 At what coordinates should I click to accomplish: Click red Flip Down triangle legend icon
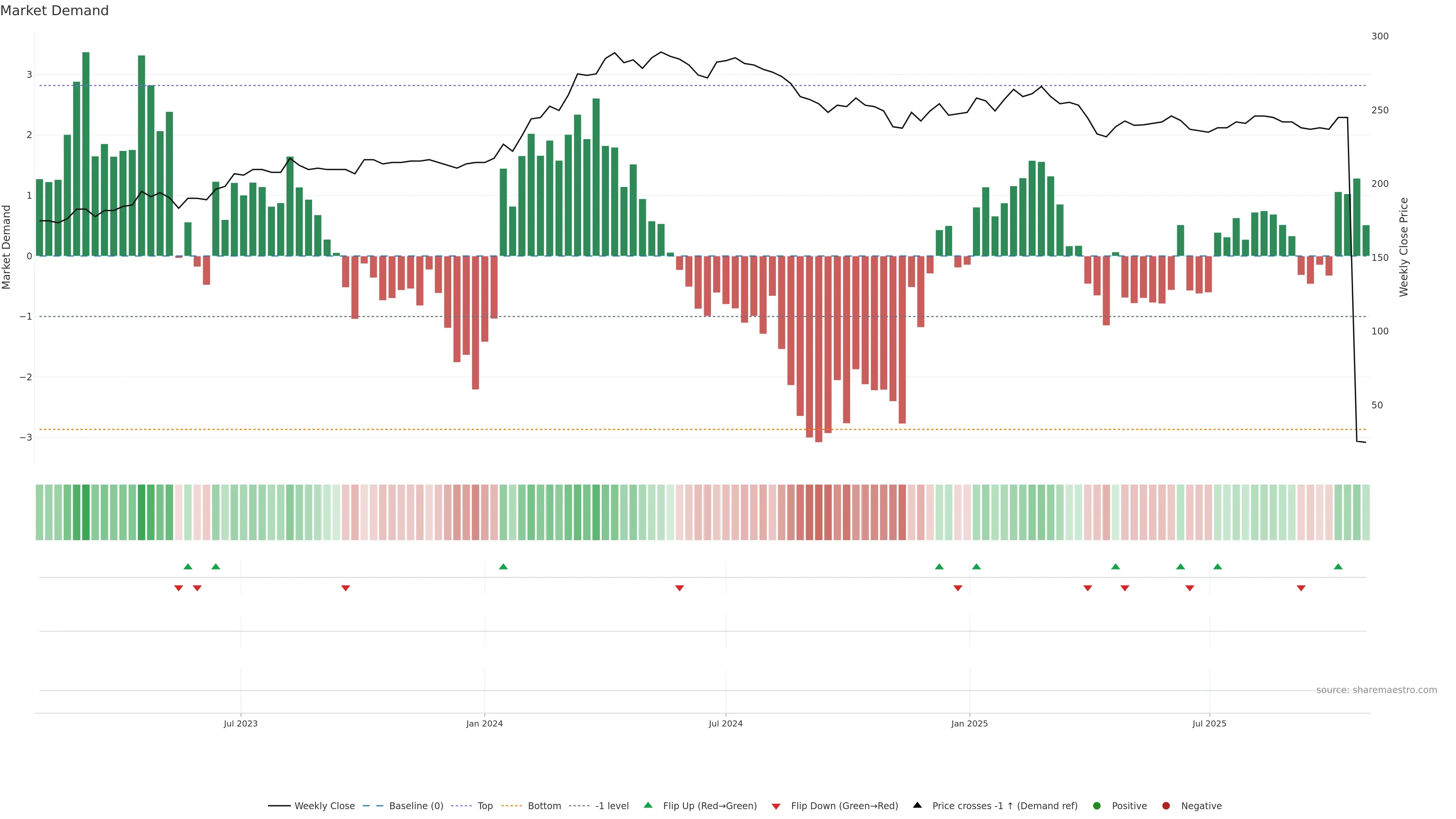[776, 806]
